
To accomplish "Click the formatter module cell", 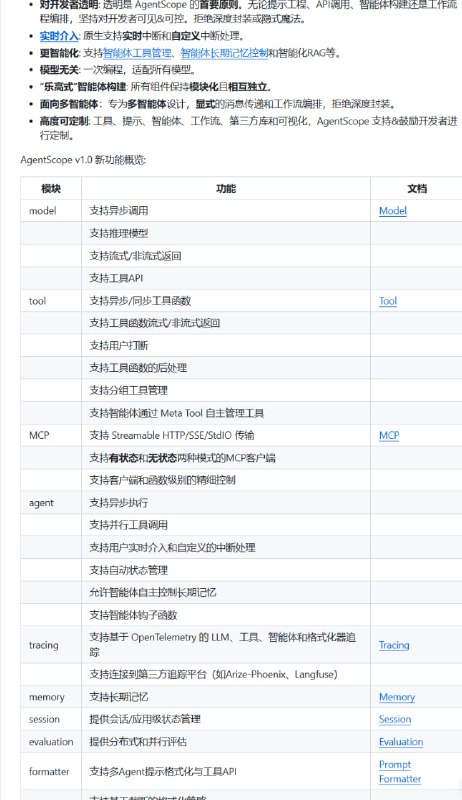I will point(51,771).
